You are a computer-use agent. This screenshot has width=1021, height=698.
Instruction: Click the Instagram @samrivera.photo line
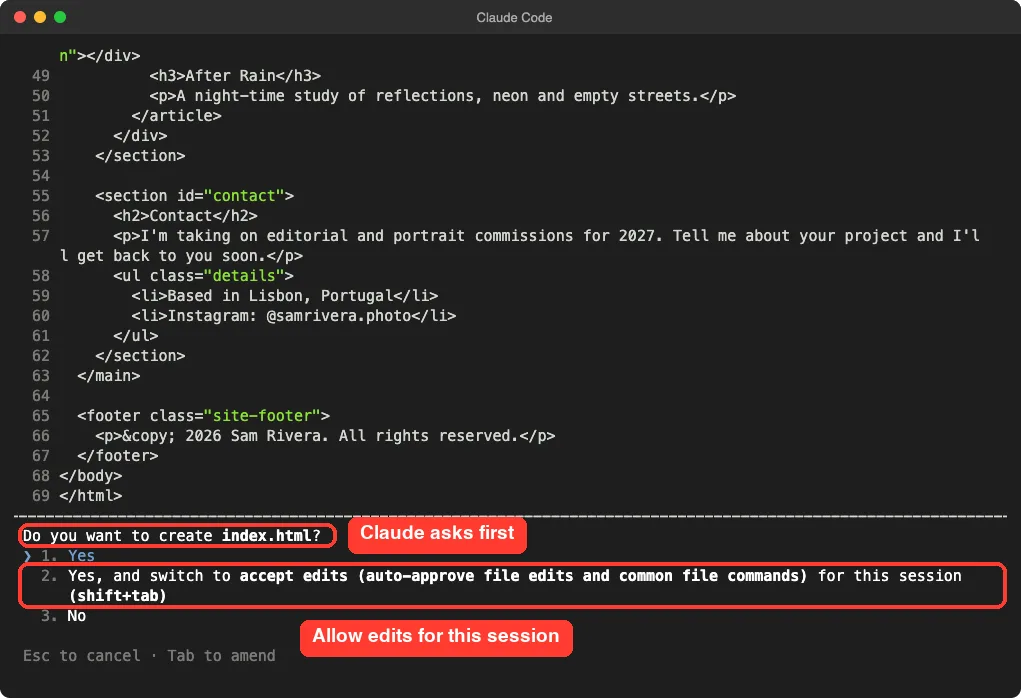point(294,316)
